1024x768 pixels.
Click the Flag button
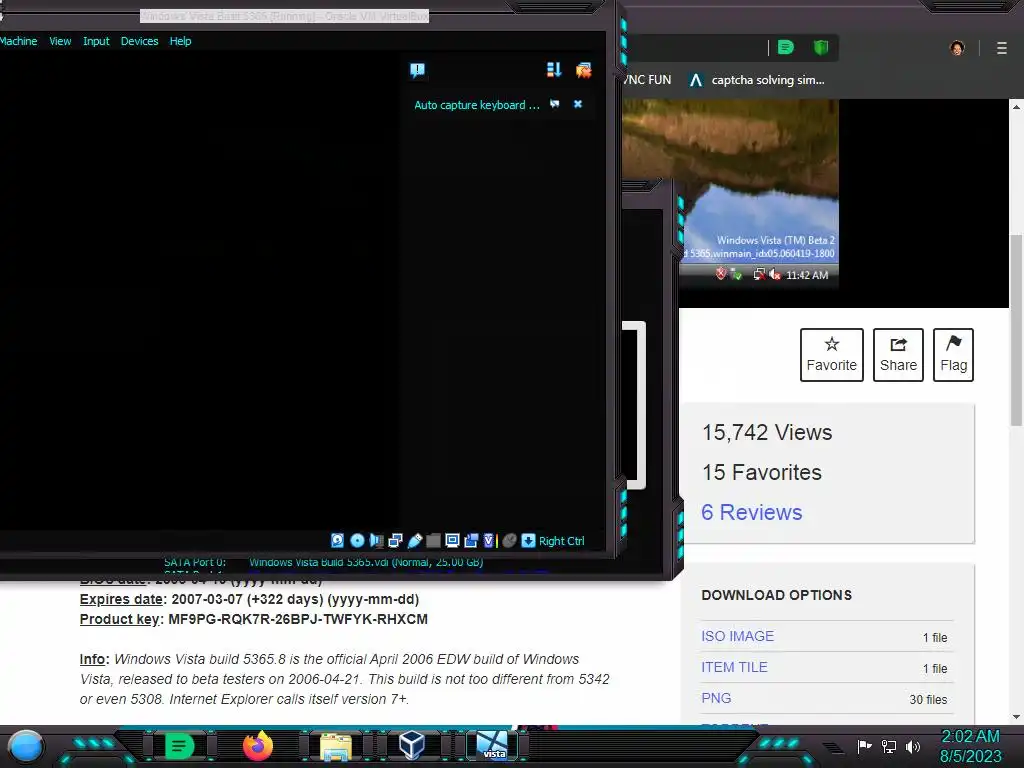click(953, 355)
